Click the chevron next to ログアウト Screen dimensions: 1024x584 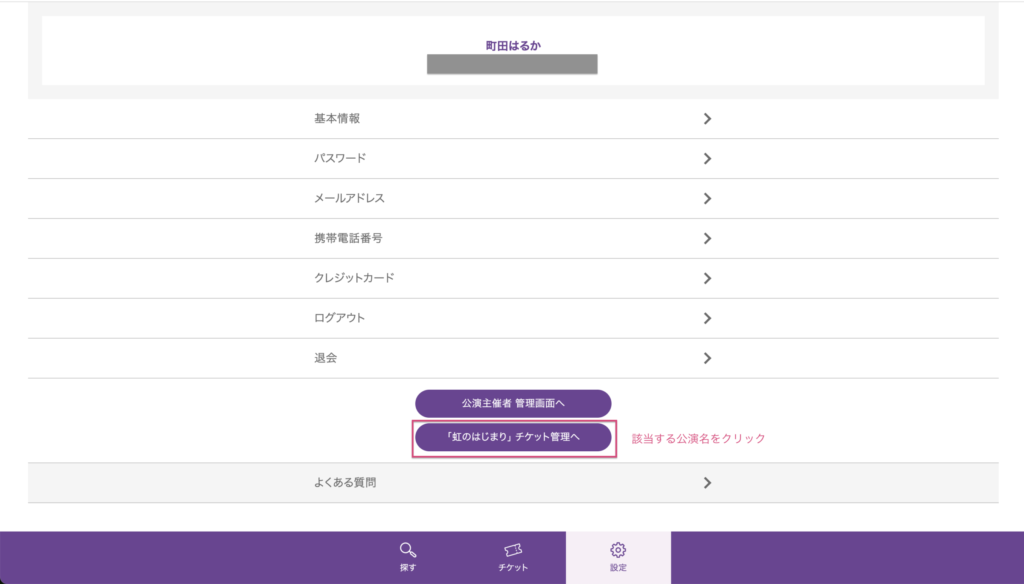point(707,318)
